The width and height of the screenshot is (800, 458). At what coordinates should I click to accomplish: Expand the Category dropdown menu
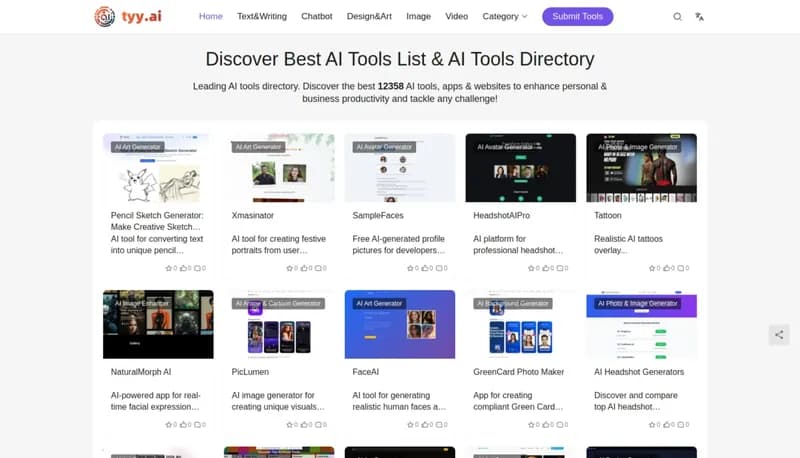click(x=505, y=16)
